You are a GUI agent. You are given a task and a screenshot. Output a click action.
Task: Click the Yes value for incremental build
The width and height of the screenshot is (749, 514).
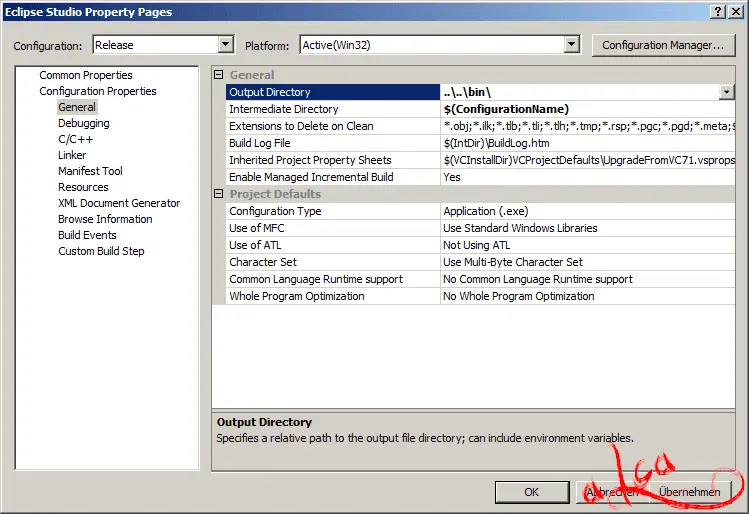pos(588,177)
